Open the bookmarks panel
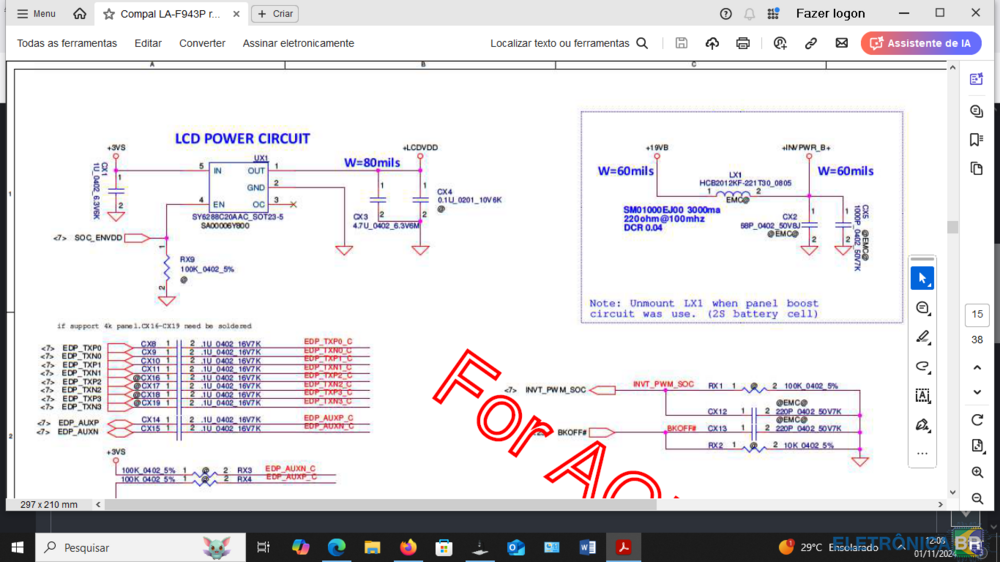This screenshot has height=562, width=1000. pos(976,140)
